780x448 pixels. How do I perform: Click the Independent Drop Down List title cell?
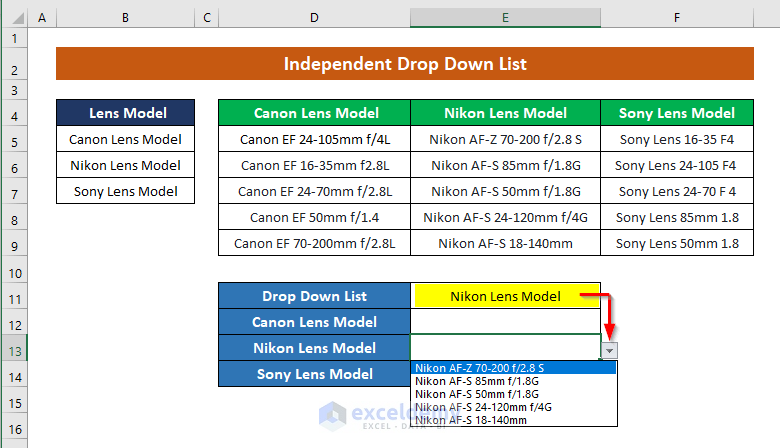(x=405, y=64)
